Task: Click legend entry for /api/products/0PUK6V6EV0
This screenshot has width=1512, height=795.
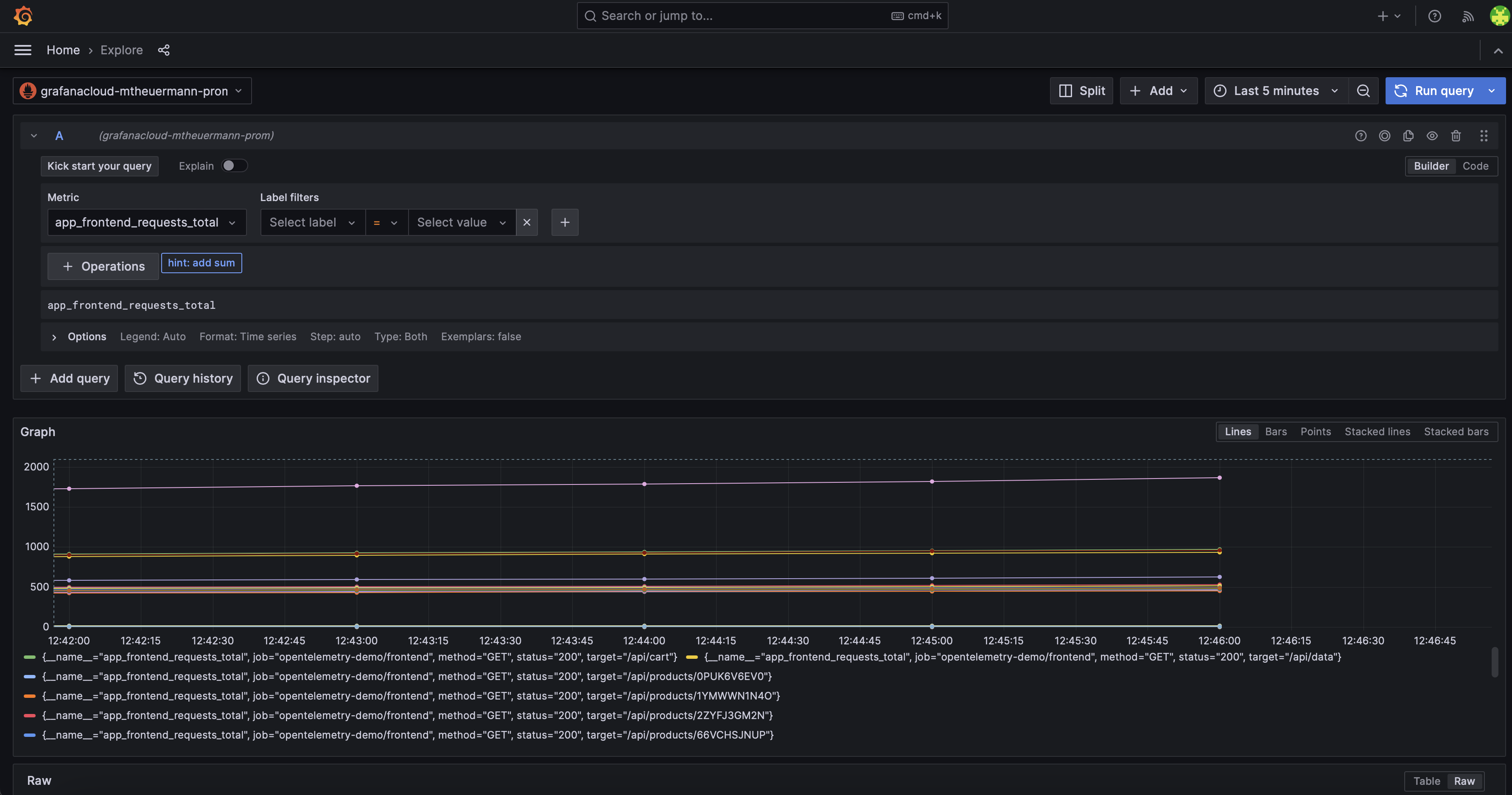Action: pos(407,676)
